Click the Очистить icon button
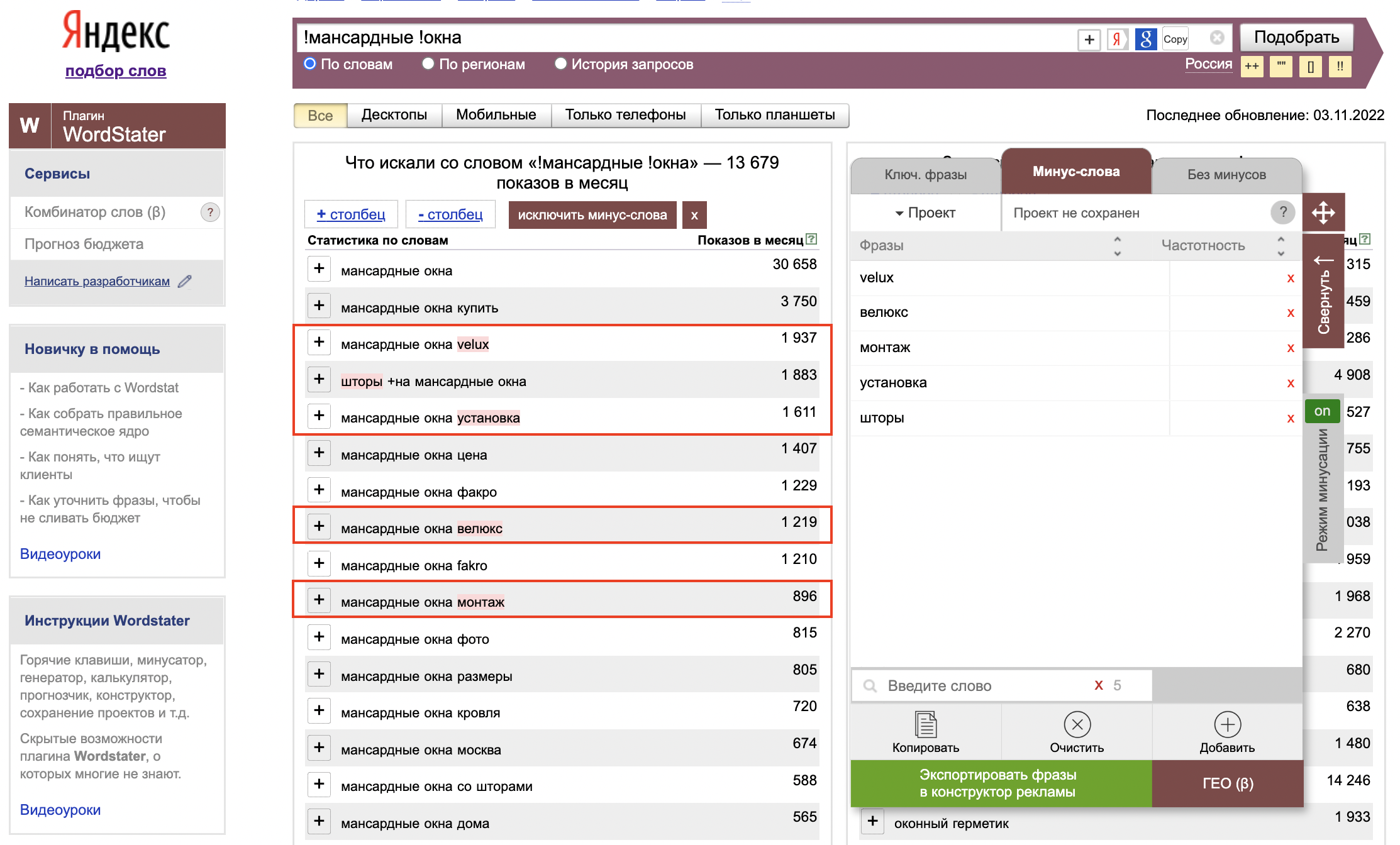This screenshot has height=845, width=1400. tap(1077, 732)
